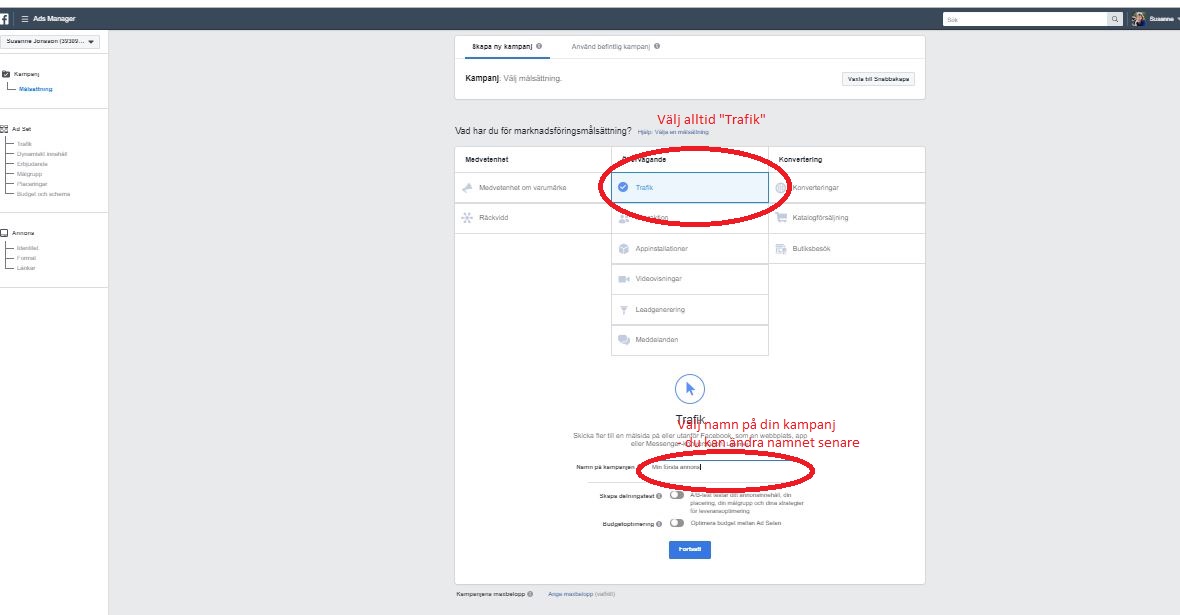Toggle Skapa delningstest switch
This screenshot has width=1180, height=615.
pyautogui.click(x=677, y=495)
